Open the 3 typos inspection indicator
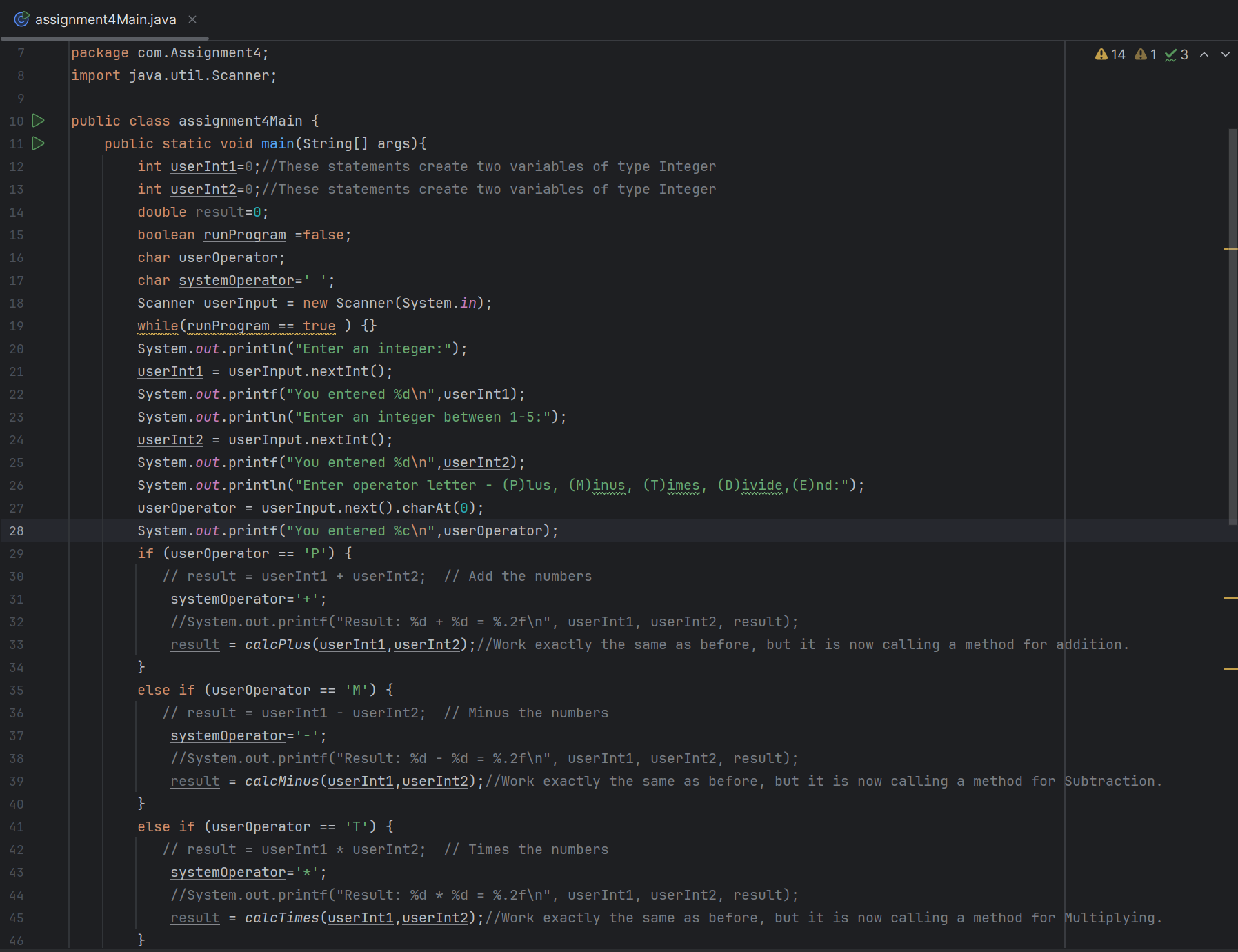1238x952 pixels. (x=1177, y=54)
